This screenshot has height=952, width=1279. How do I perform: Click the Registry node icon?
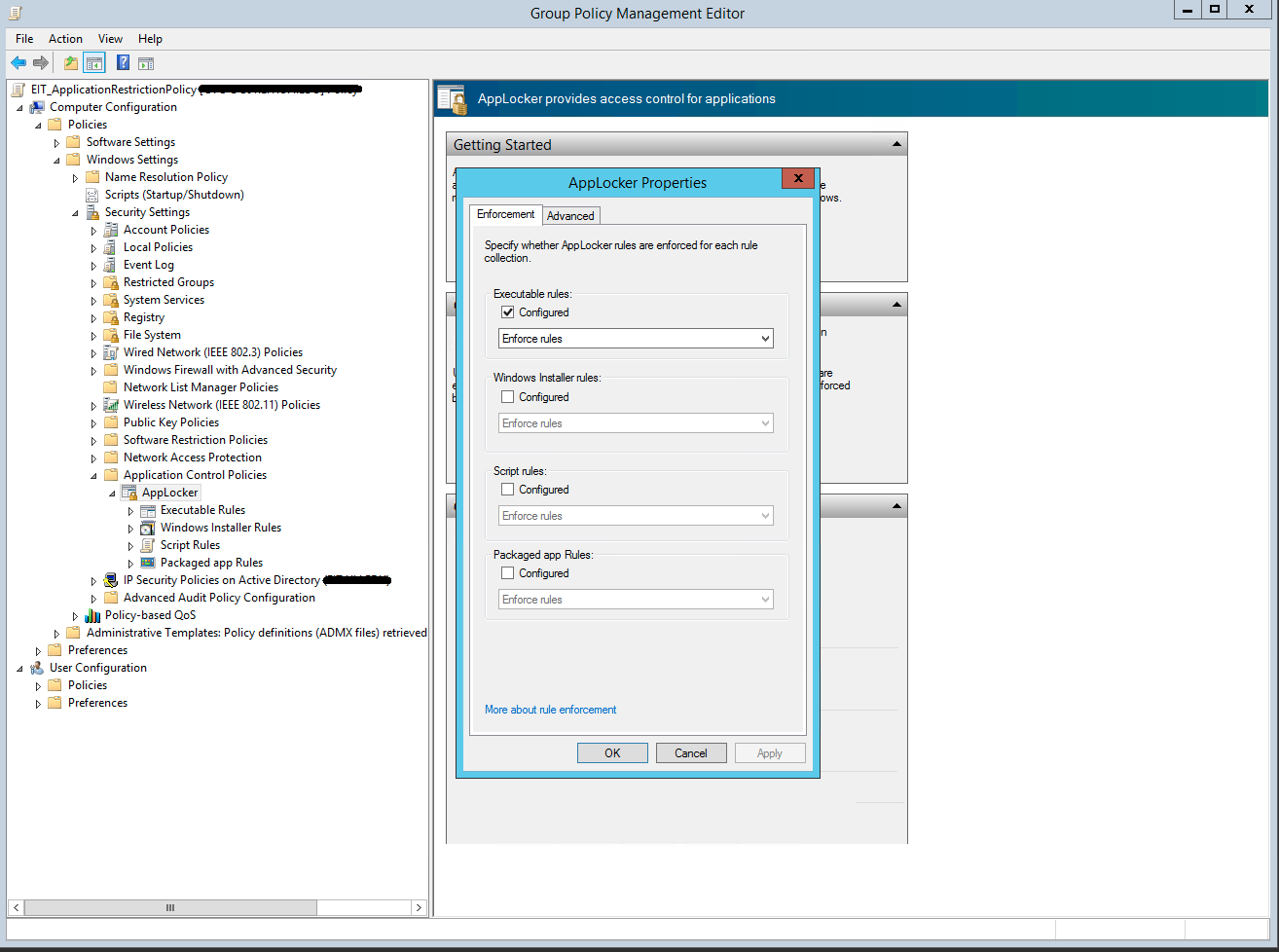[x=111, y=317]
